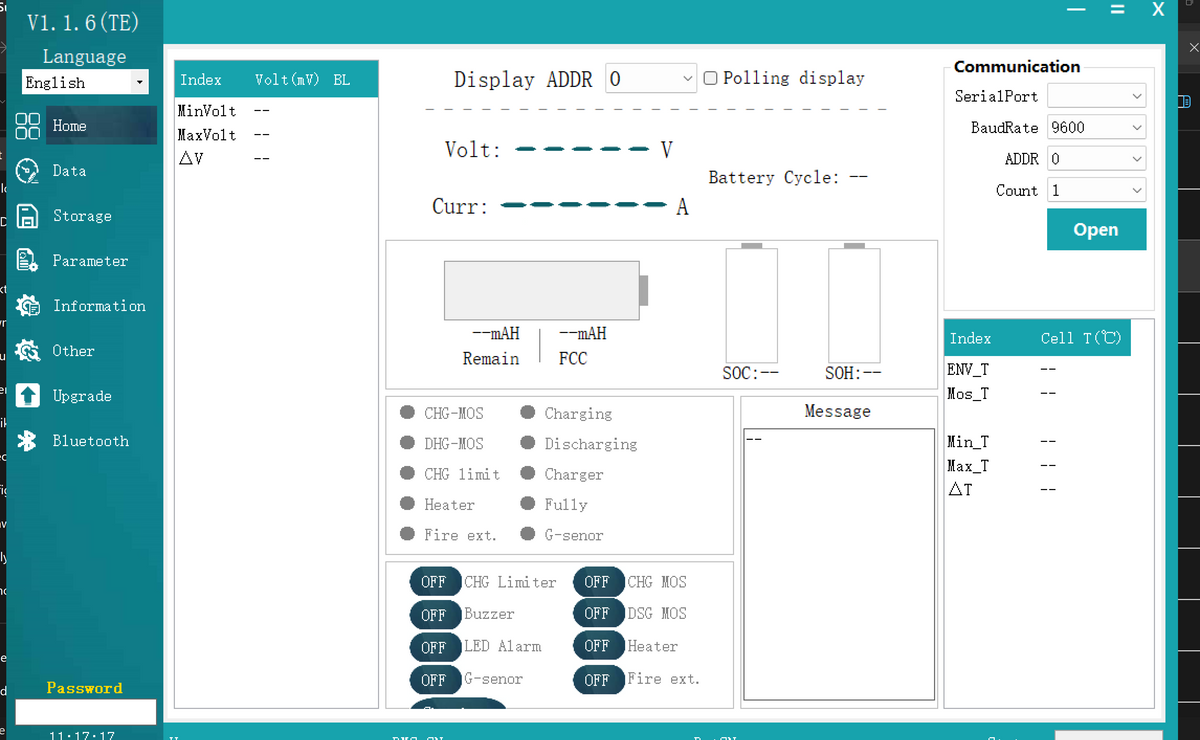Viewport: 1200px width, 740px height.
Task: Click the Charger status indicator light
Action: tap(528, 473)
